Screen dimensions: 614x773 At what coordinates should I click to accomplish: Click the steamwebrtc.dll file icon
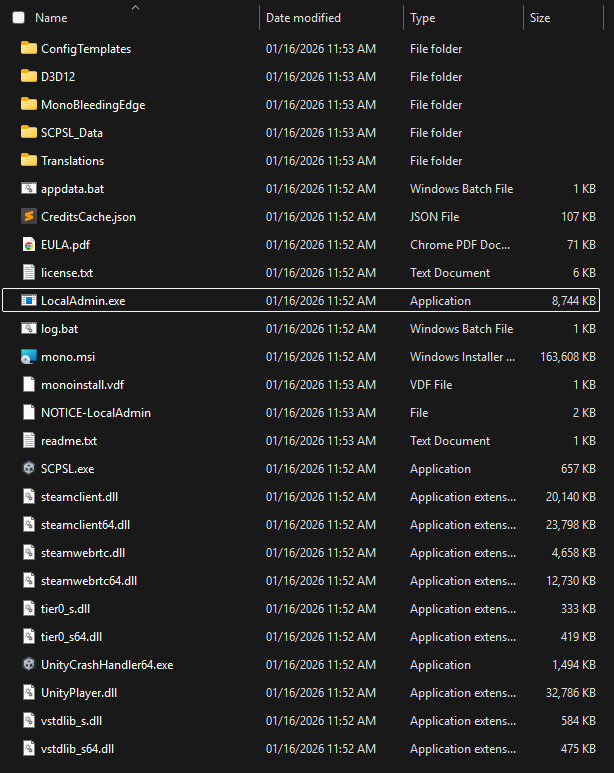tap(29, 553)
